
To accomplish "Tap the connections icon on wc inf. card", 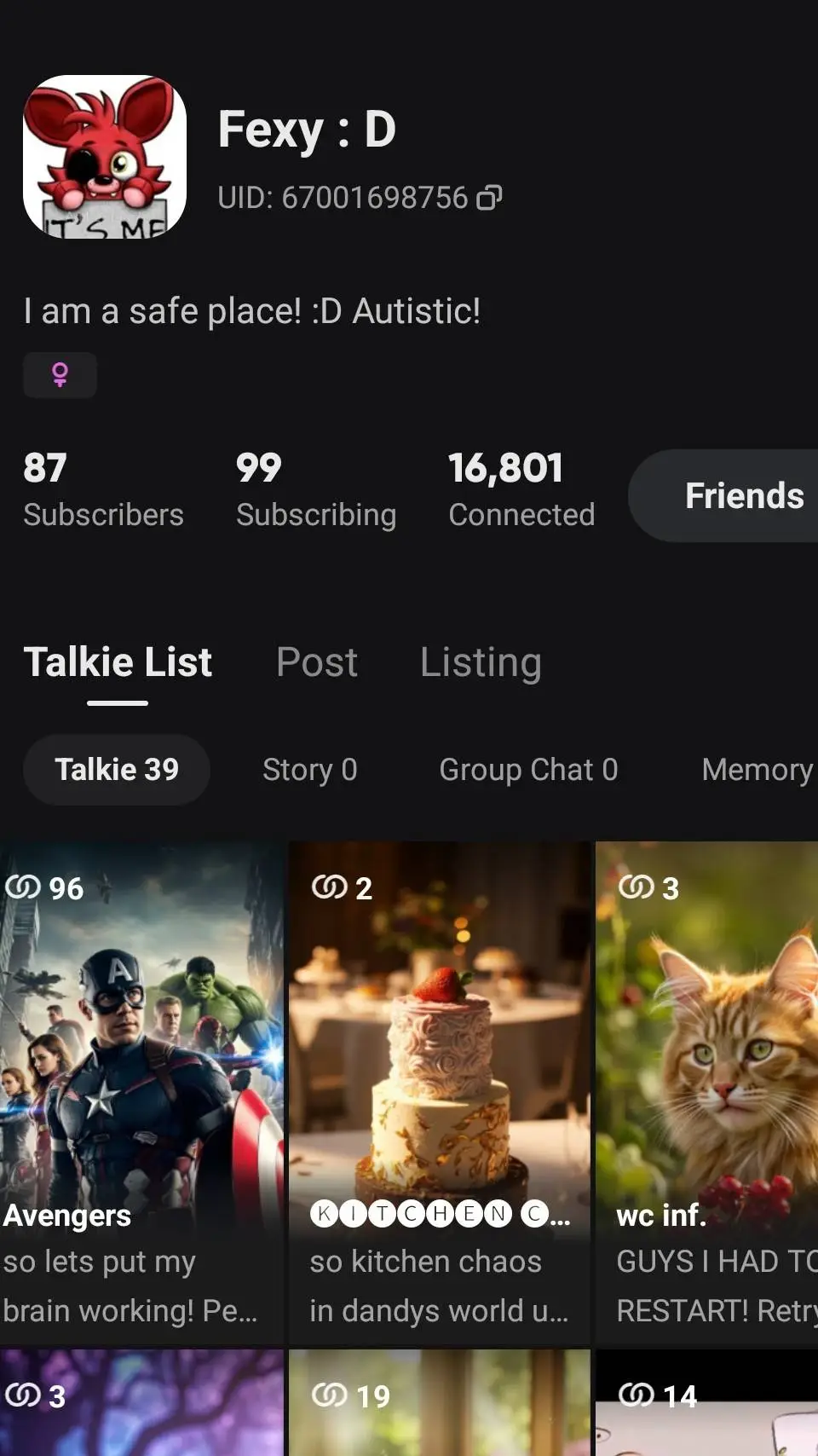I will pos(636,887).
